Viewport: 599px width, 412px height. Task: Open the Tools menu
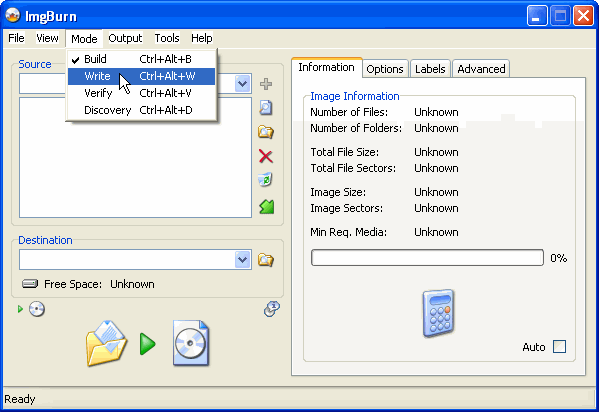coord(167,38)
